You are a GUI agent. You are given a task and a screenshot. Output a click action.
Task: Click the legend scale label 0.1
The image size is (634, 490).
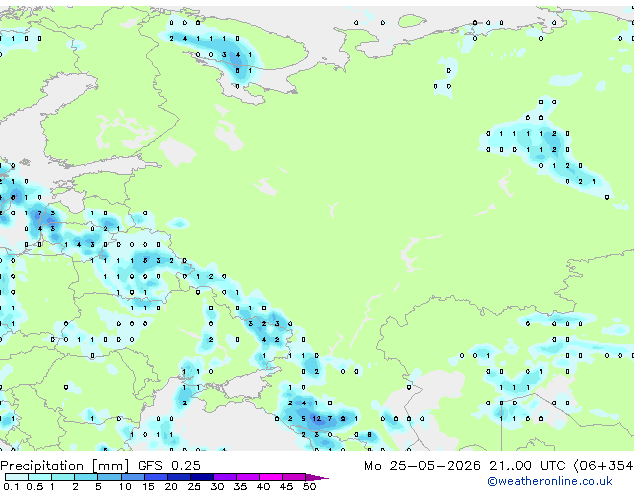point(12,486)
